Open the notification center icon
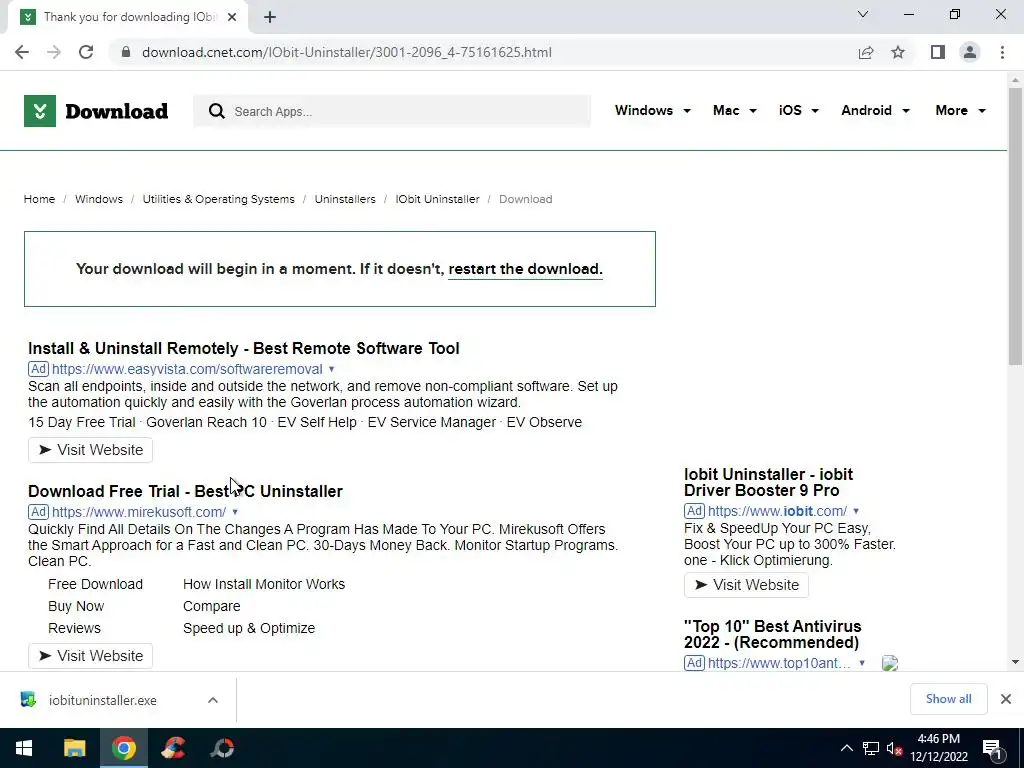 click(x=992, y=748)
